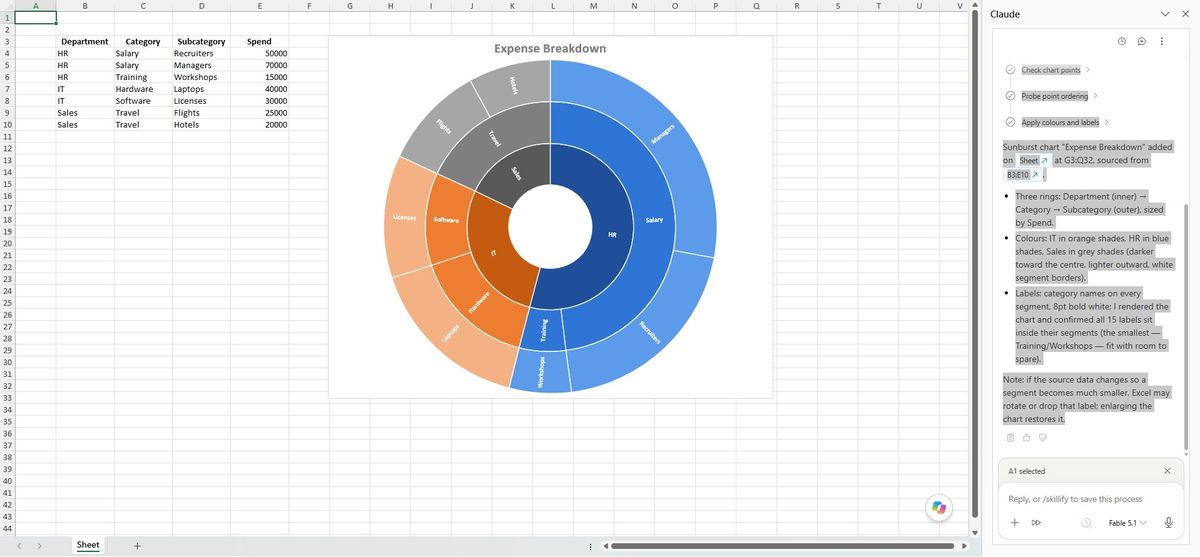This screenshot has width=1200, height=557.
Task: Click the fast-forward double-arrow icon
Action: (1036, 523)
